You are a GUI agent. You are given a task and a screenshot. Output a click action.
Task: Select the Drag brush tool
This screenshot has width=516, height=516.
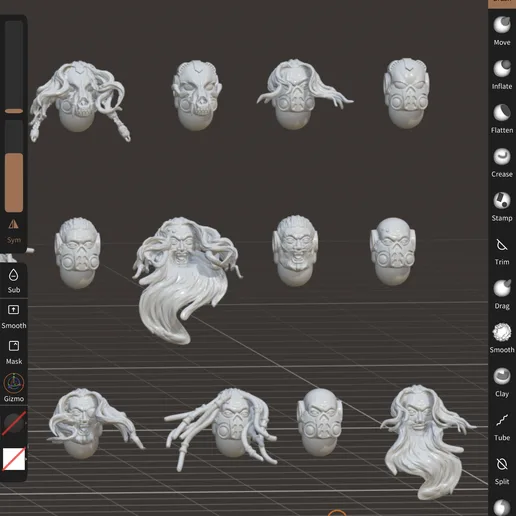(502, 295)
